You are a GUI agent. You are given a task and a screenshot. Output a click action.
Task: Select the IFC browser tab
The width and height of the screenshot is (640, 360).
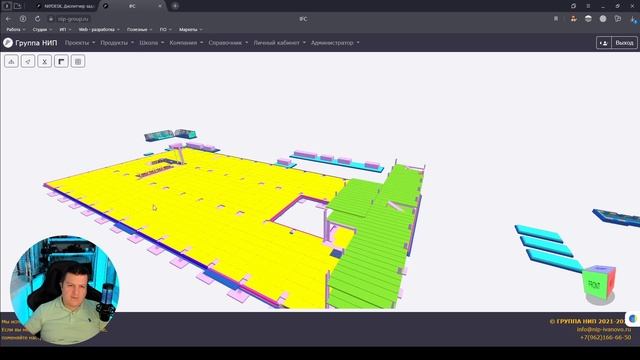[132, 6]
